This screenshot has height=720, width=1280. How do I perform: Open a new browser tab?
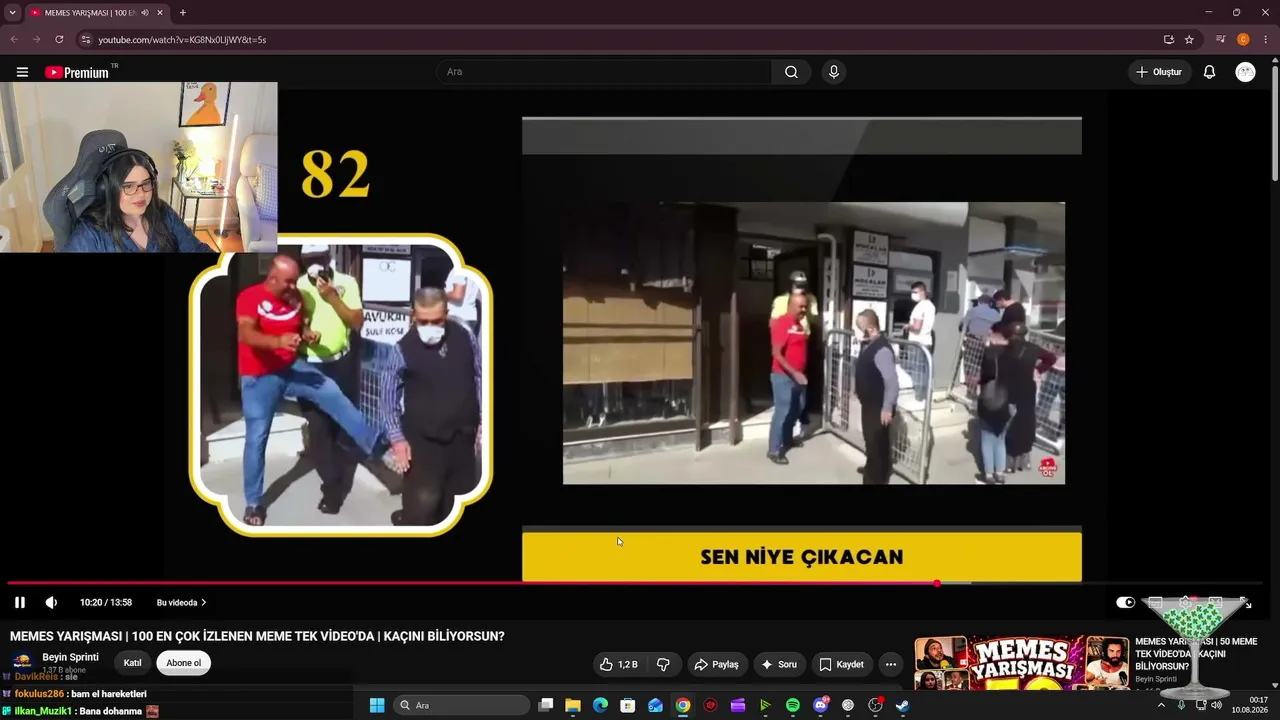(x=182, y=13)
